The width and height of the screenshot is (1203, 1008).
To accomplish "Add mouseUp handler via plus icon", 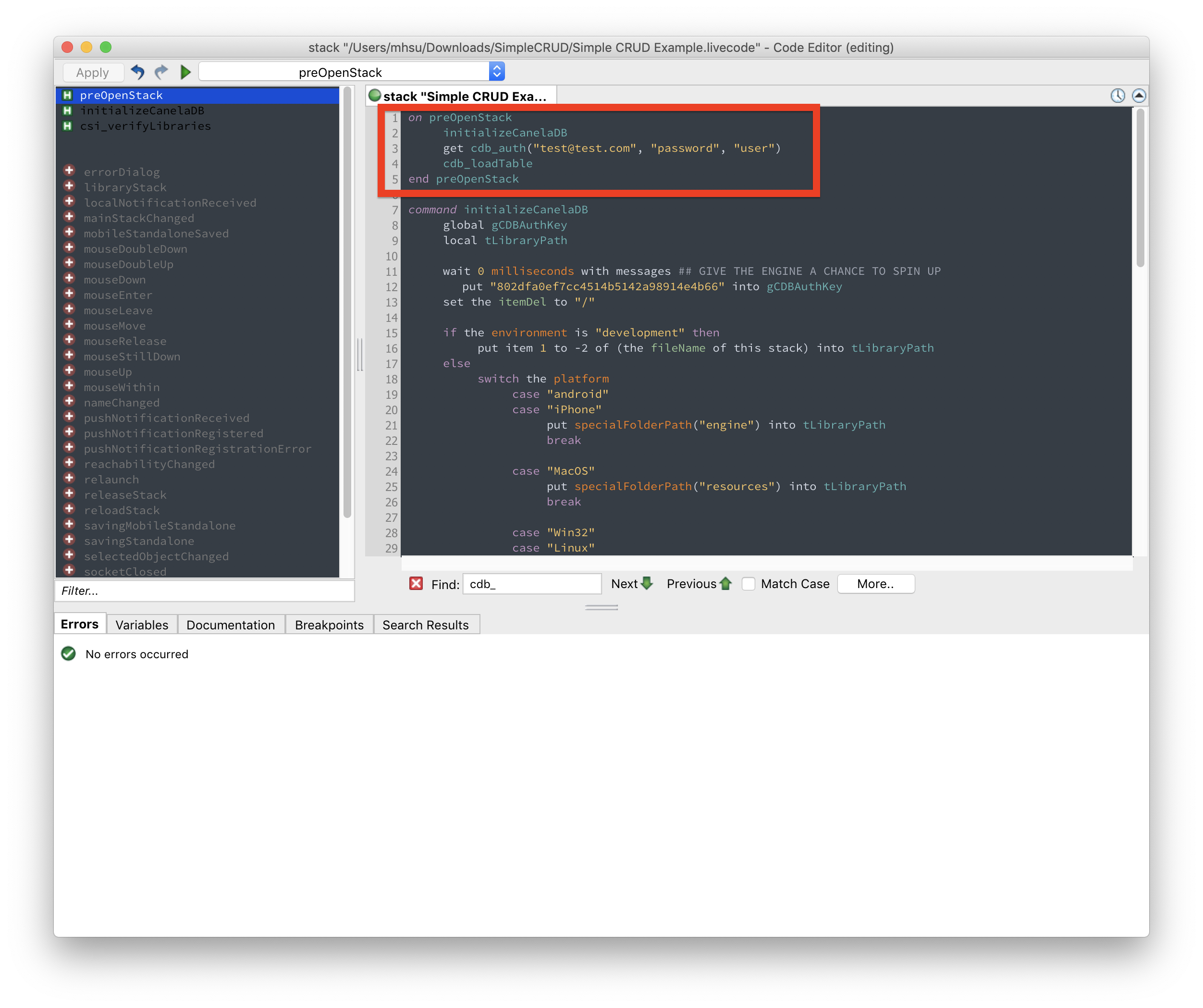I will [x=69, y=371].
